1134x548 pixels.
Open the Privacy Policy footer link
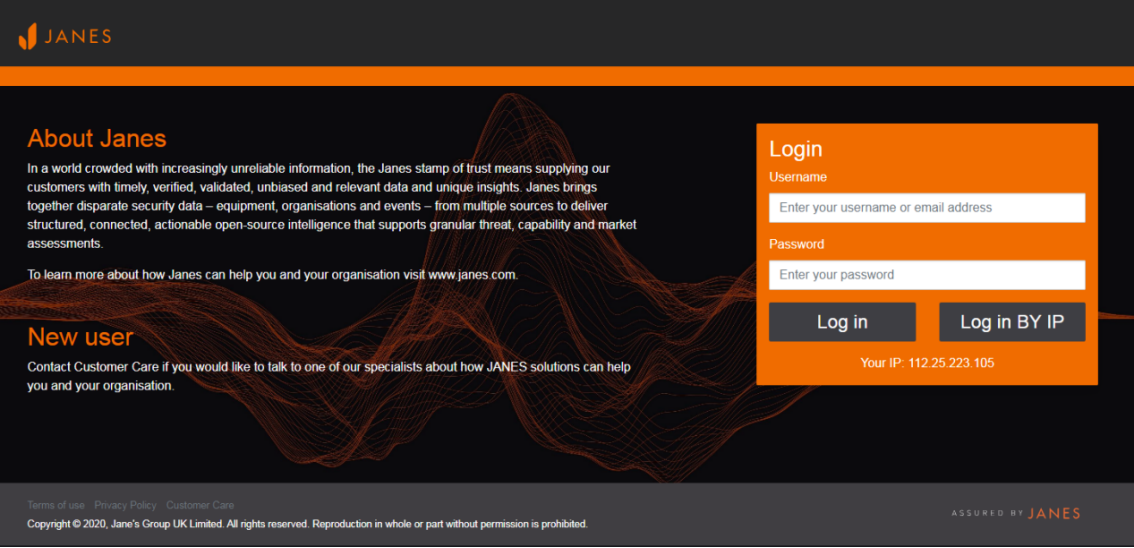click(x=125, y=505)
